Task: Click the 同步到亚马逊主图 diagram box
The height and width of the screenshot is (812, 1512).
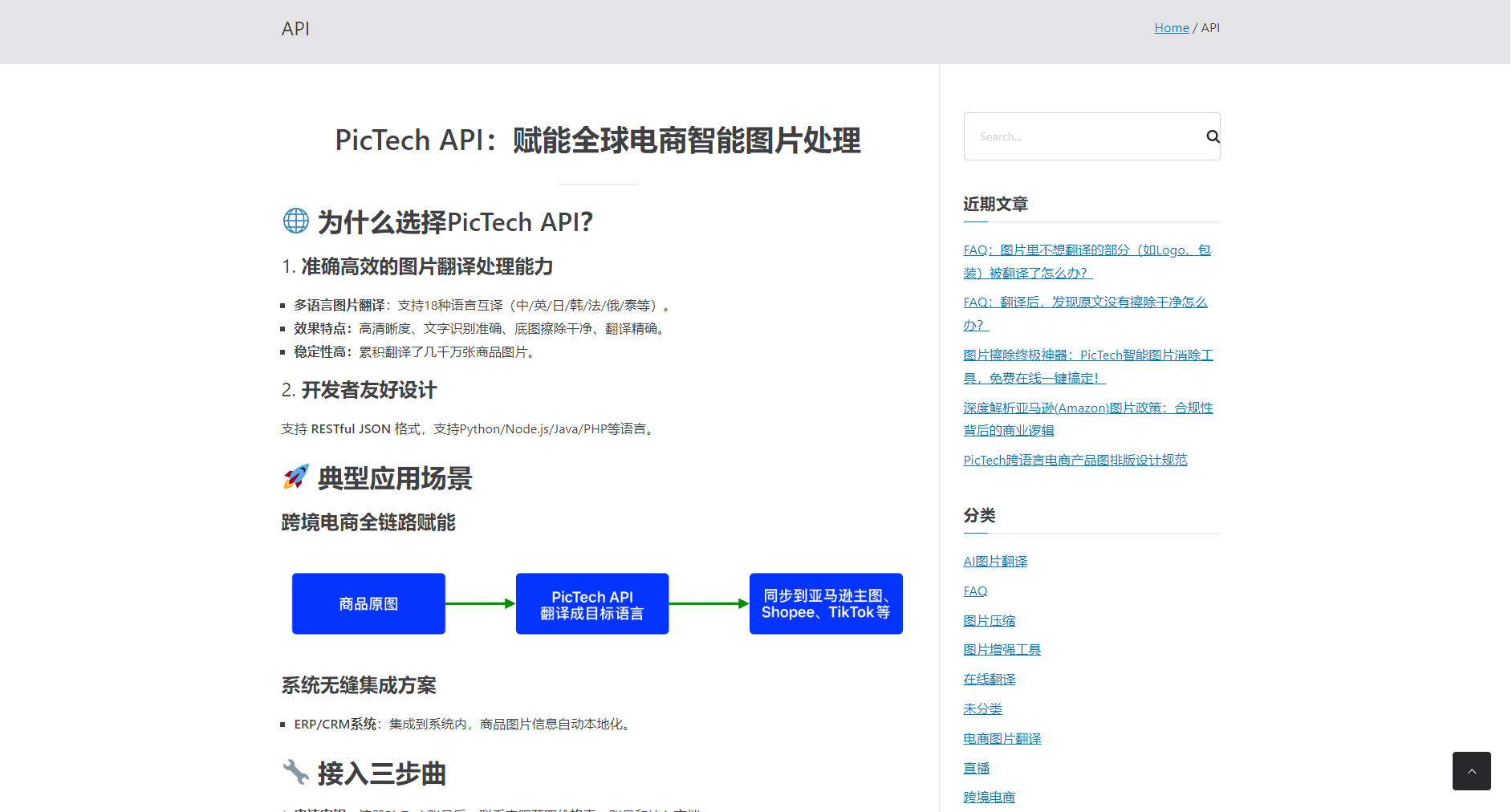Action: pyautogui.click(x=826, y=603)
